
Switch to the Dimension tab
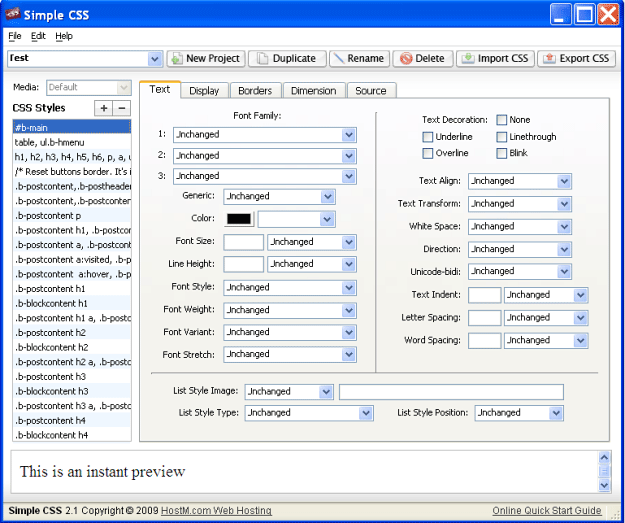[x=314, y=91]
